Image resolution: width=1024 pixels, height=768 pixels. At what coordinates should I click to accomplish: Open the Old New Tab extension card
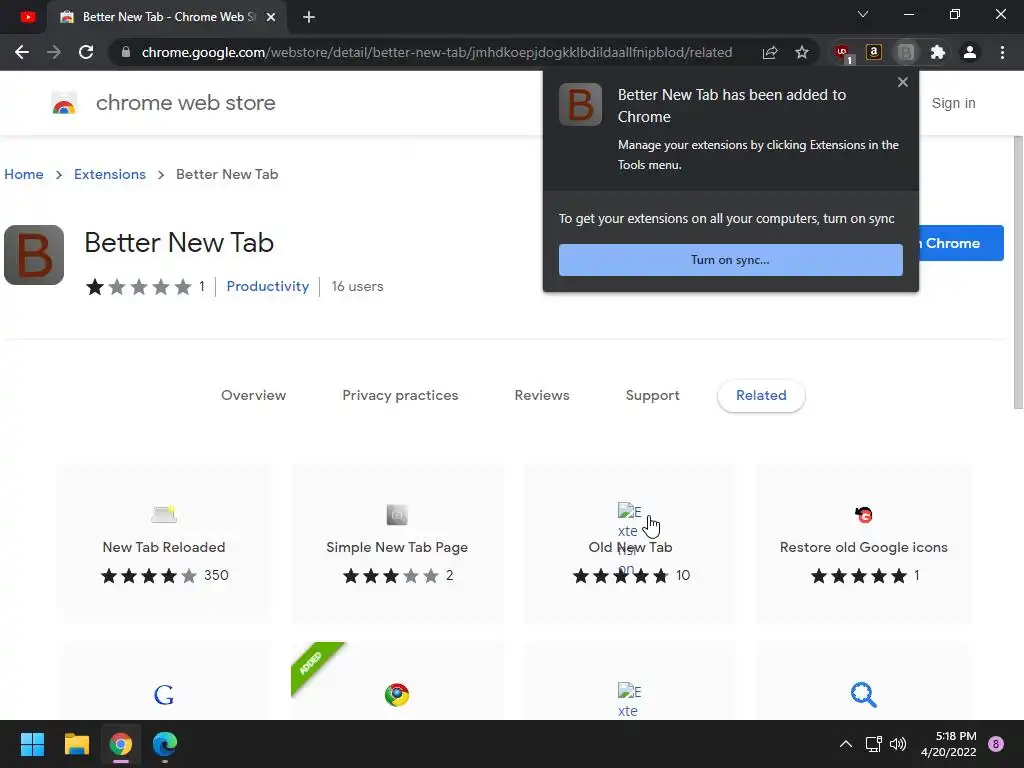[630, 544]
